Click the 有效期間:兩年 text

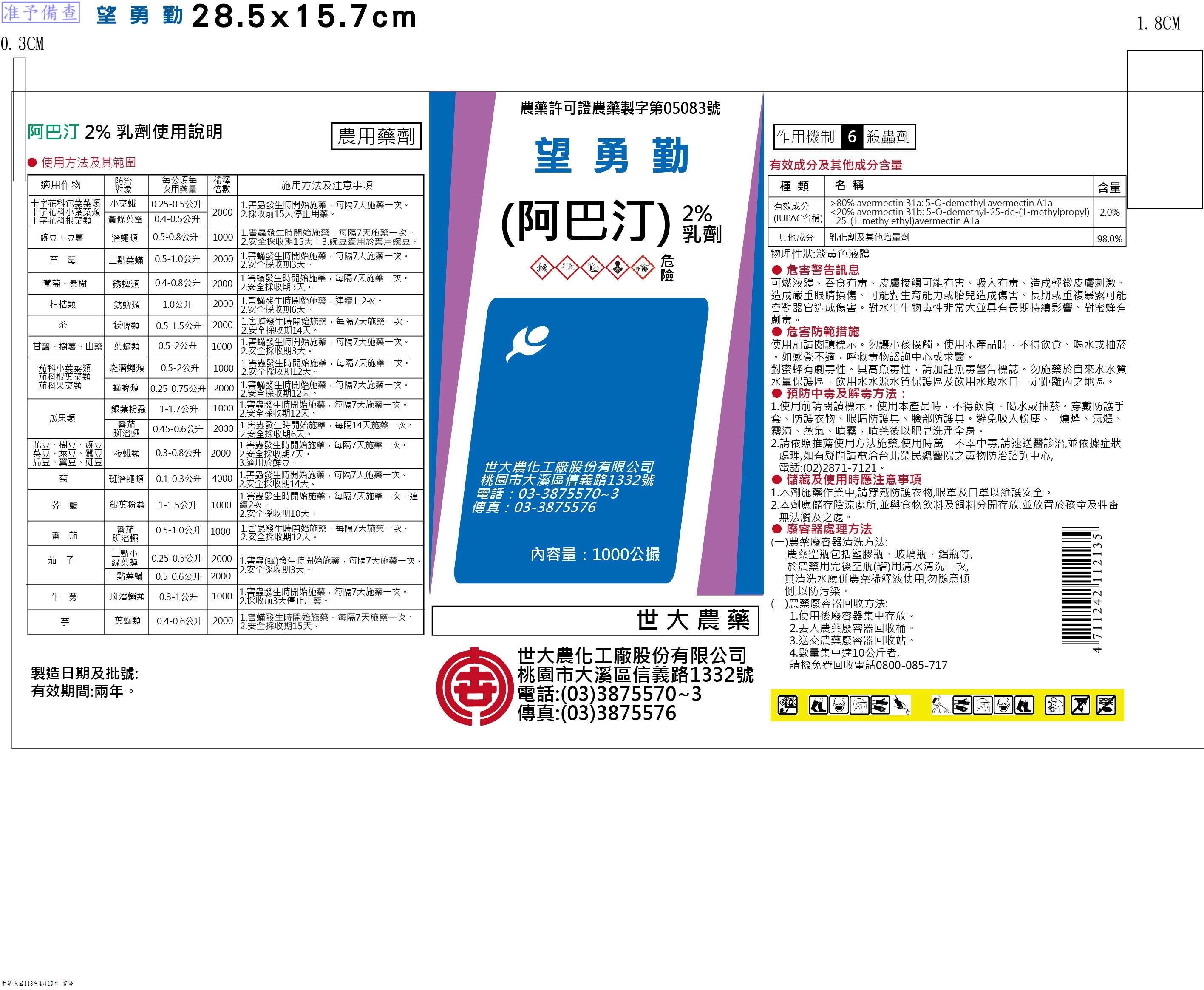tap(83, 692)
